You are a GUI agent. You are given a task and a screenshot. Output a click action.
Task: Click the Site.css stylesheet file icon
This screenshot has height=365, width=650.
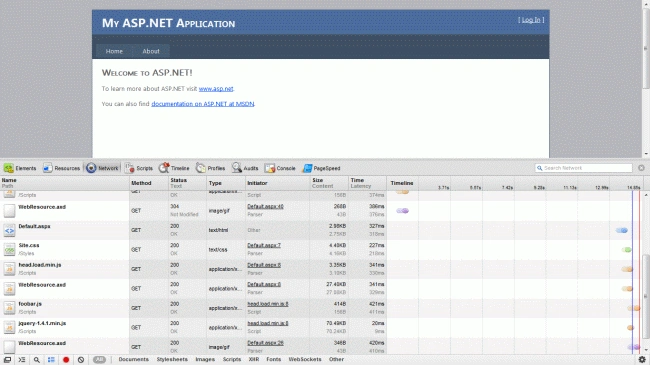9,249
